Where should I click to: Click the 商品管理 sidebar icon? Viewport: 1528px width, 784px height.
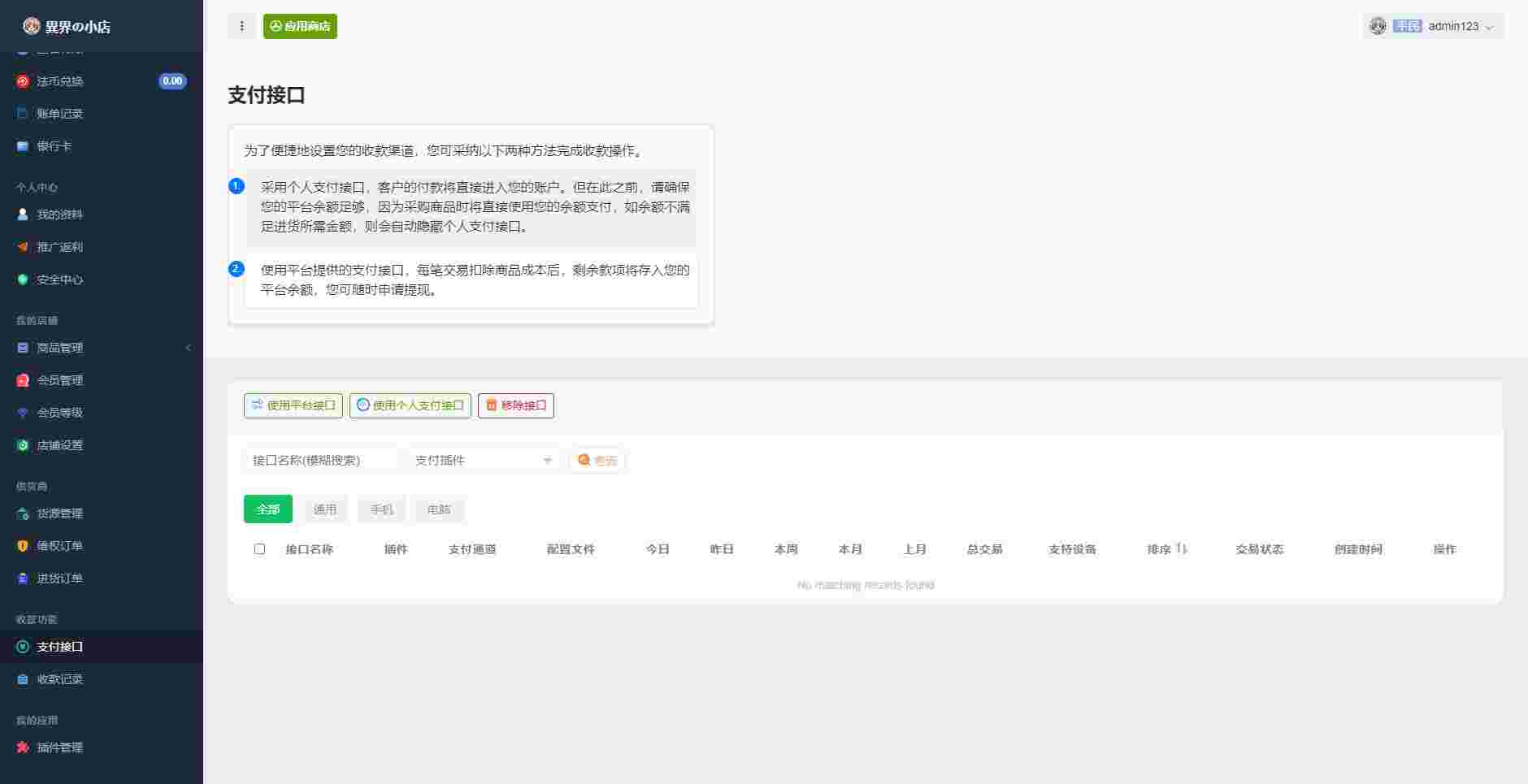[x=23, y=348]
